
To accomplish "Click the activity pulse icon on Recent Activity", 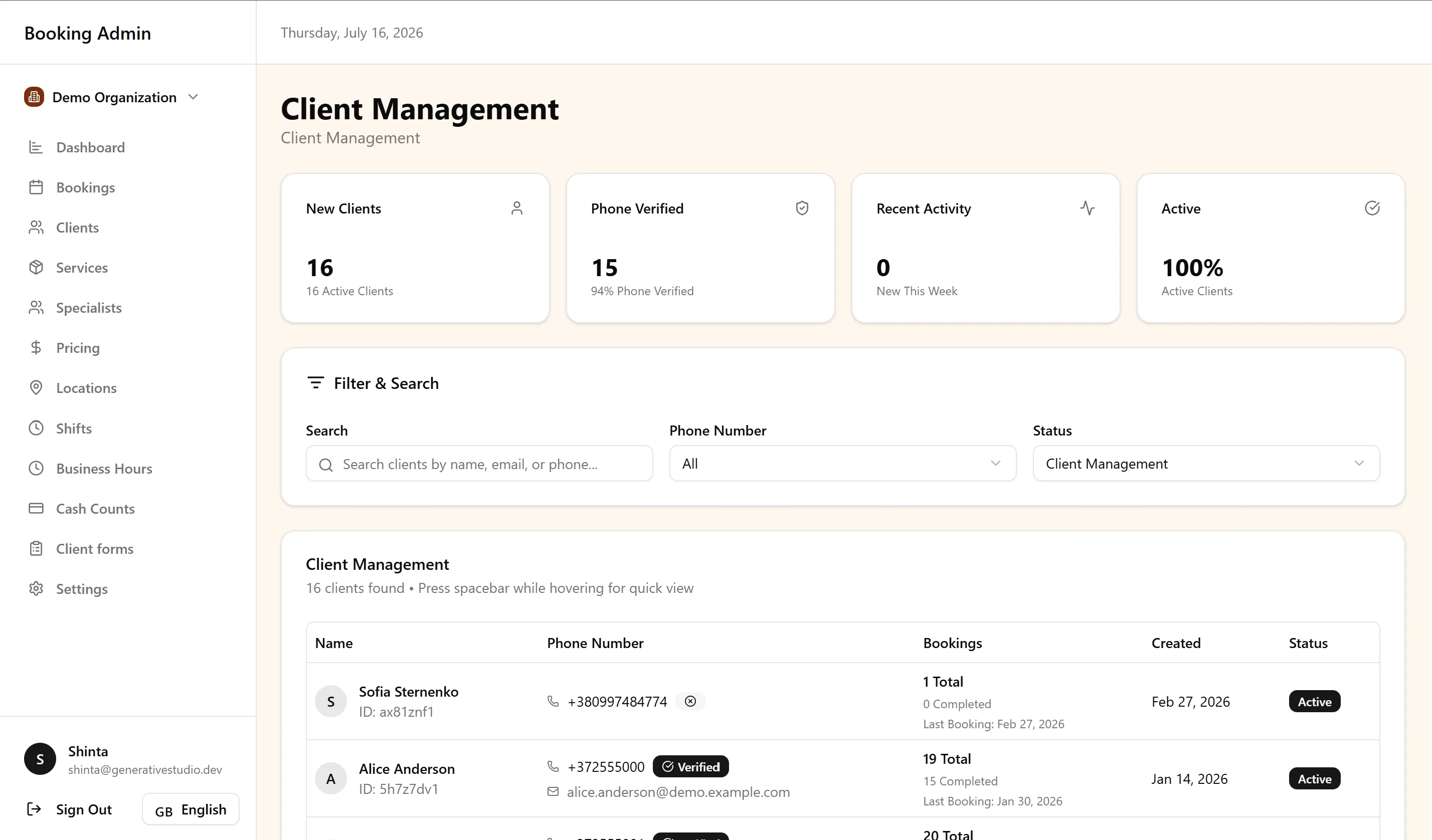I will pos(1087,208).
